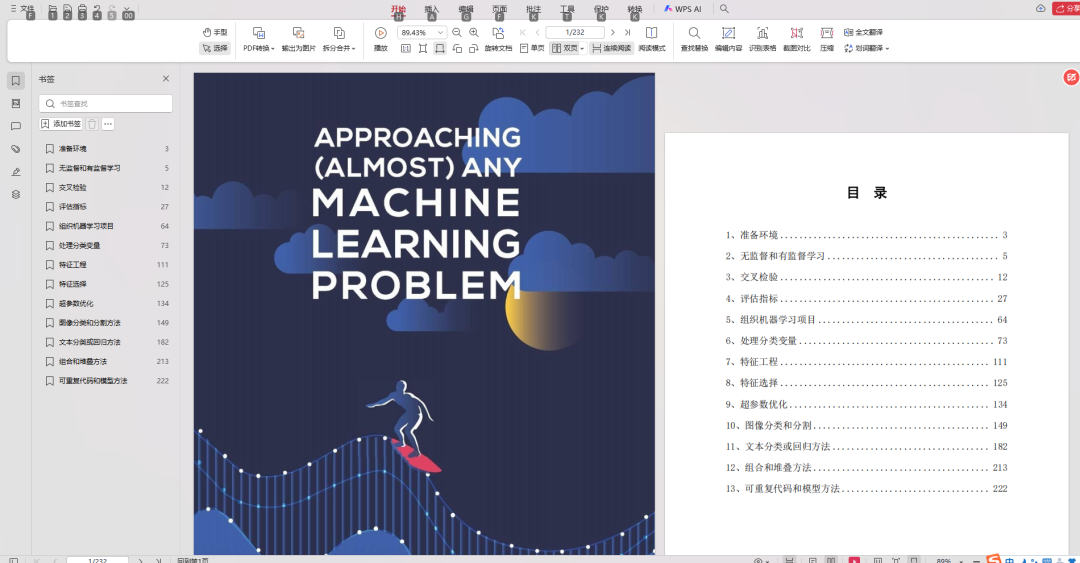Delete bookmark with the trash icon

[92, 124]
